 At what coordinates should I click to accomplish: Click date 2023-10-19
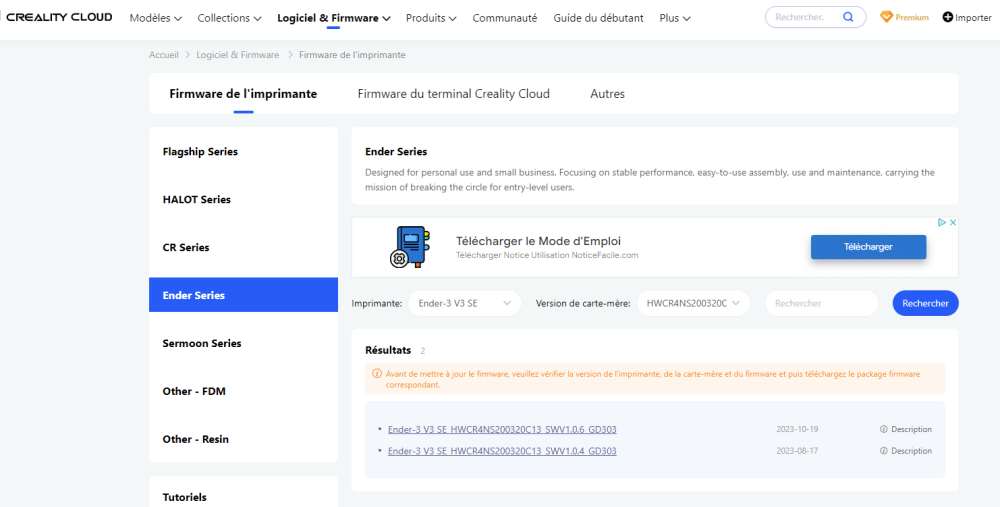pos(797,430)
